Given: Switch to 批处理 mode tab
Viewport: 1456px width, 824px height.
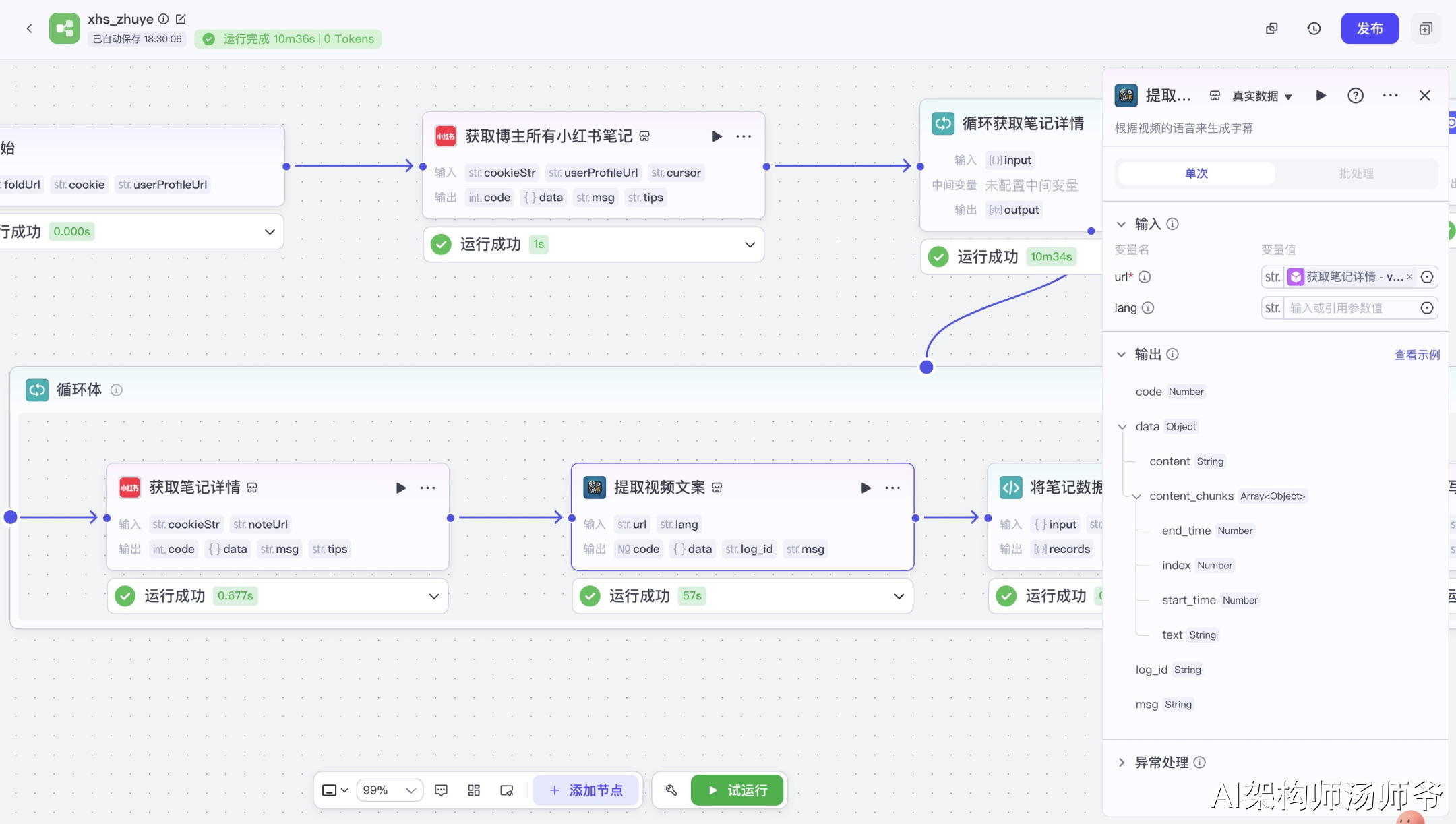Looking at the screenshot, I should [x=1356, y=173].
